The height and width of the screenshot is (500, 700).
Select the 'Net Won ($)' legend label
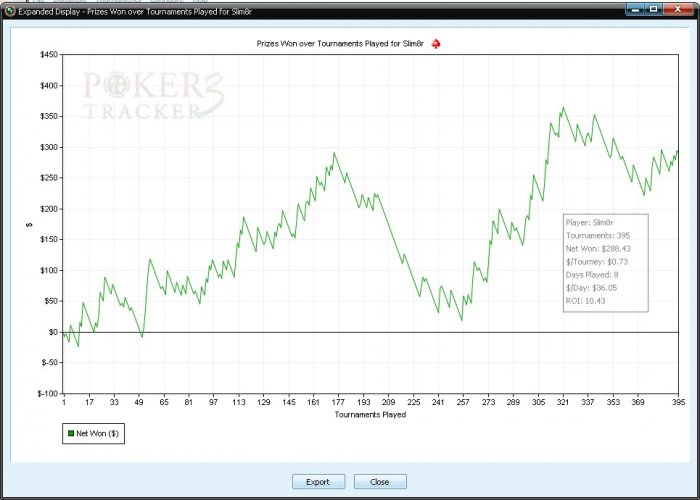[x=97, y=433]
